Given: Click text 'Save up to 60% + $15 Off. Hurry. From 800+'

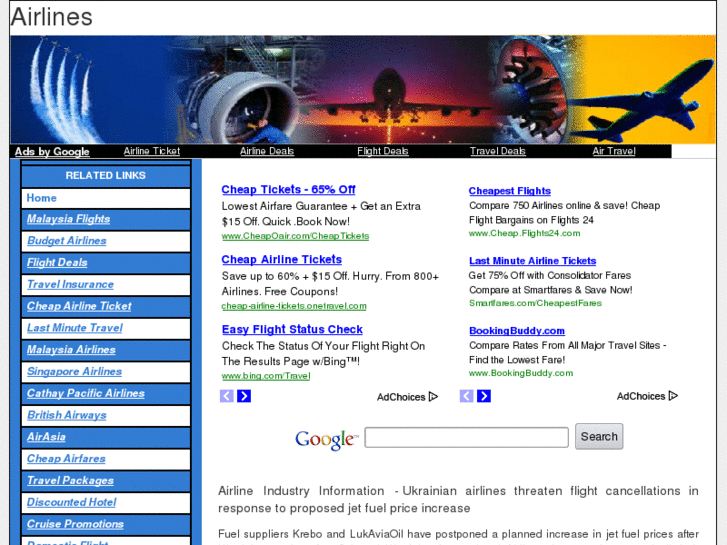Looking at the screenshot, I should pyautogui.click(x=330, y=276).
